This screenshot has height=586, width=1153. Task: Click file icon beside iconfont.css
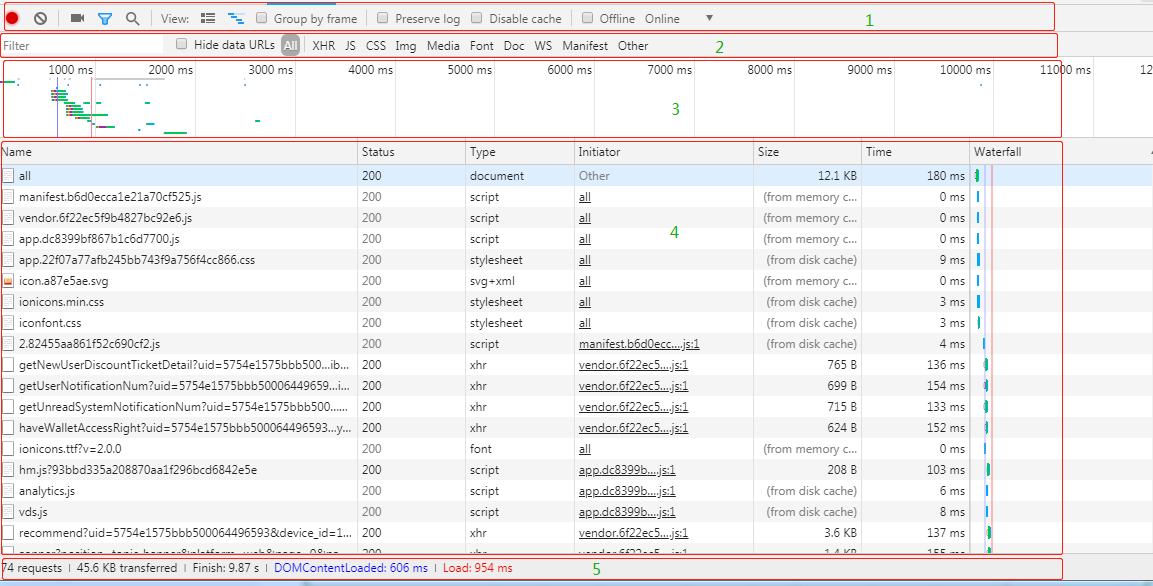click(8, 323)
